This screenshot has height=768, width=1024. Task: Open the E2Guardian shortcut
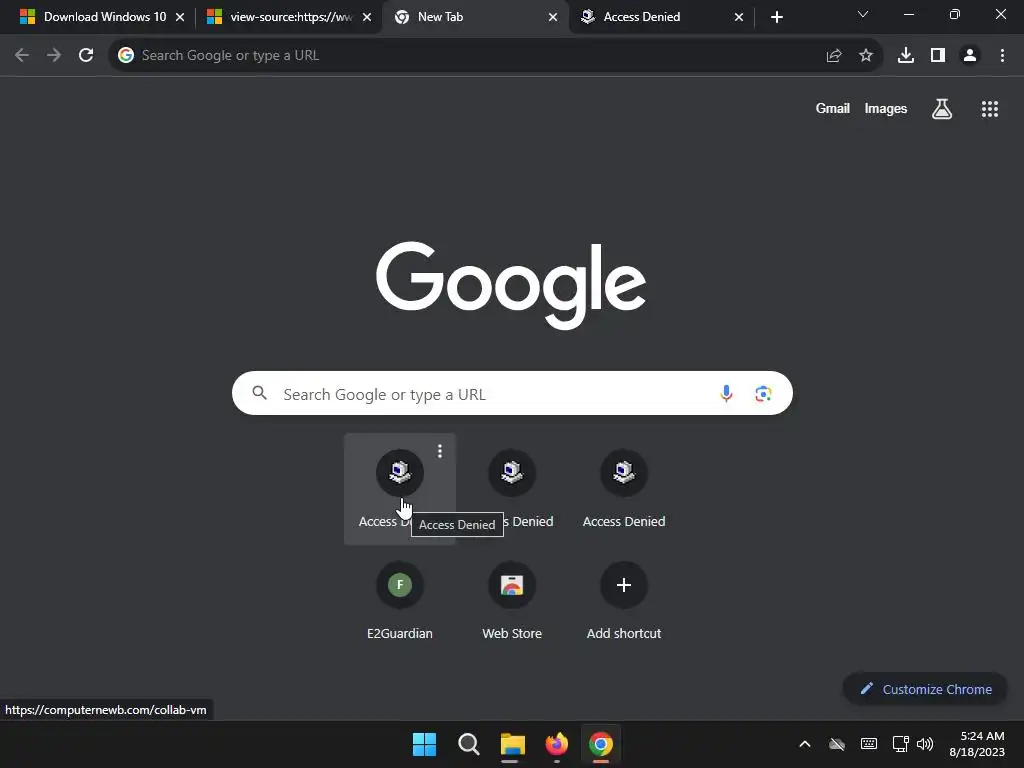pos(400,600)
